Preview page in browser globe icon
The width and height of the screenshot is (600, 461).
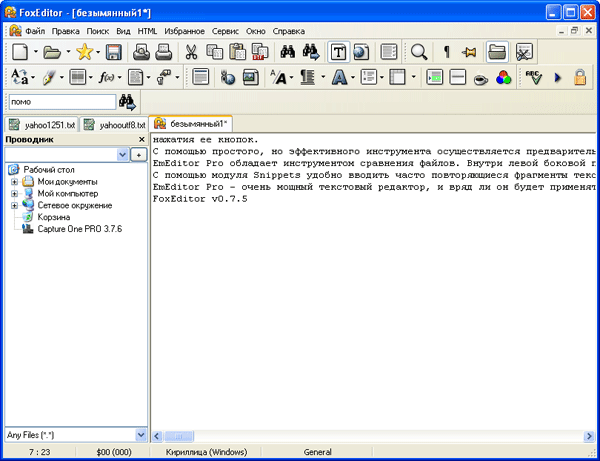tap(361, 52)
